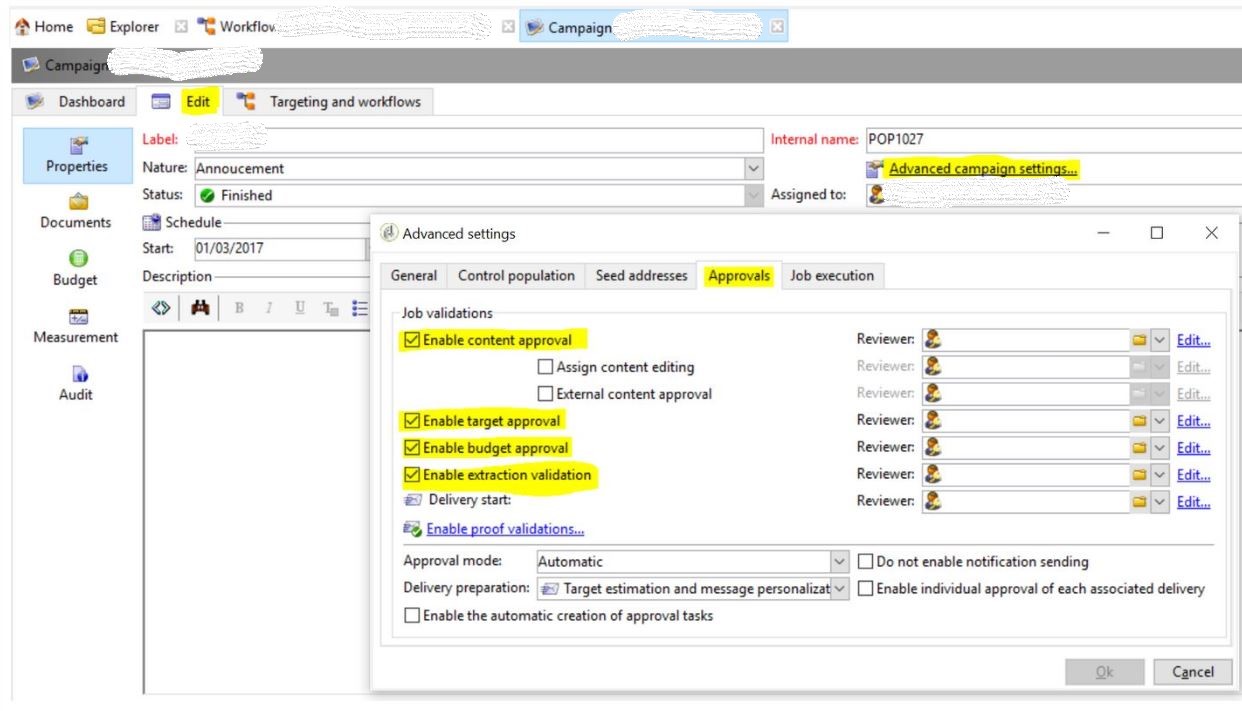The image size is (1242, 711).
Task: Open the Audit sidebar icon
Action: (75, 373)
